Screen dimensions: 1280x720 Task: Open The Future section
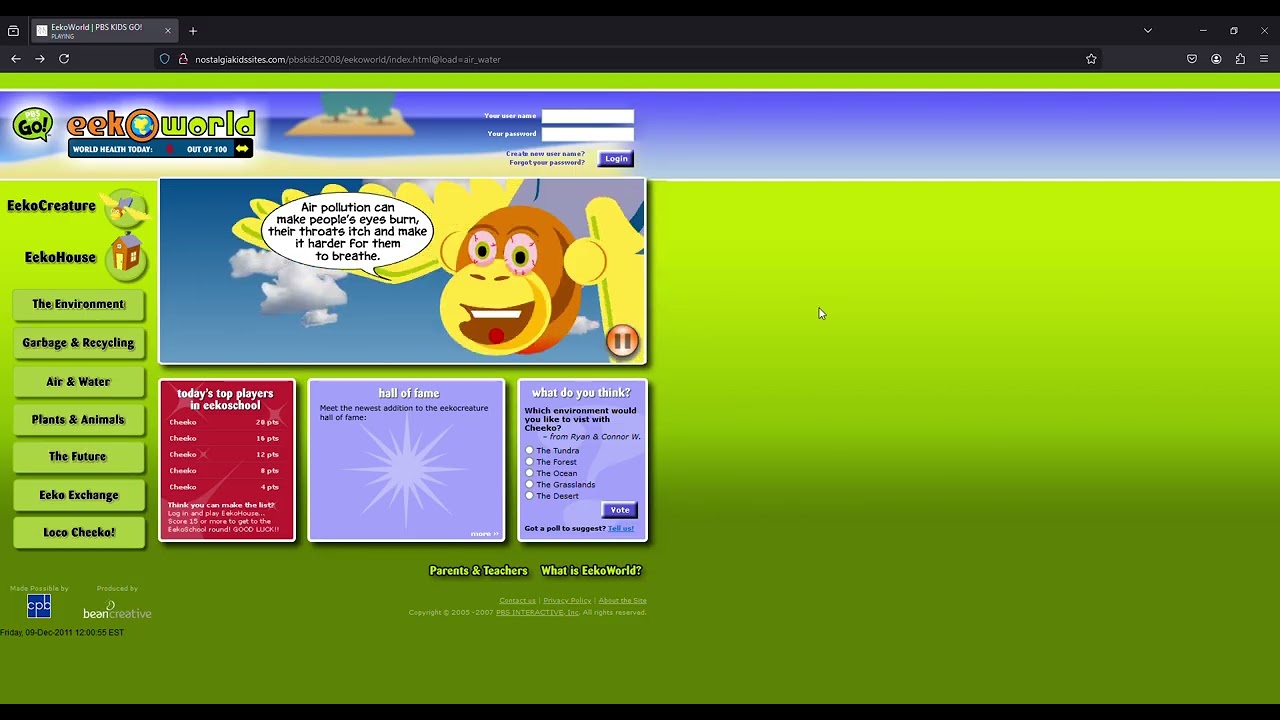coord(79,457)
